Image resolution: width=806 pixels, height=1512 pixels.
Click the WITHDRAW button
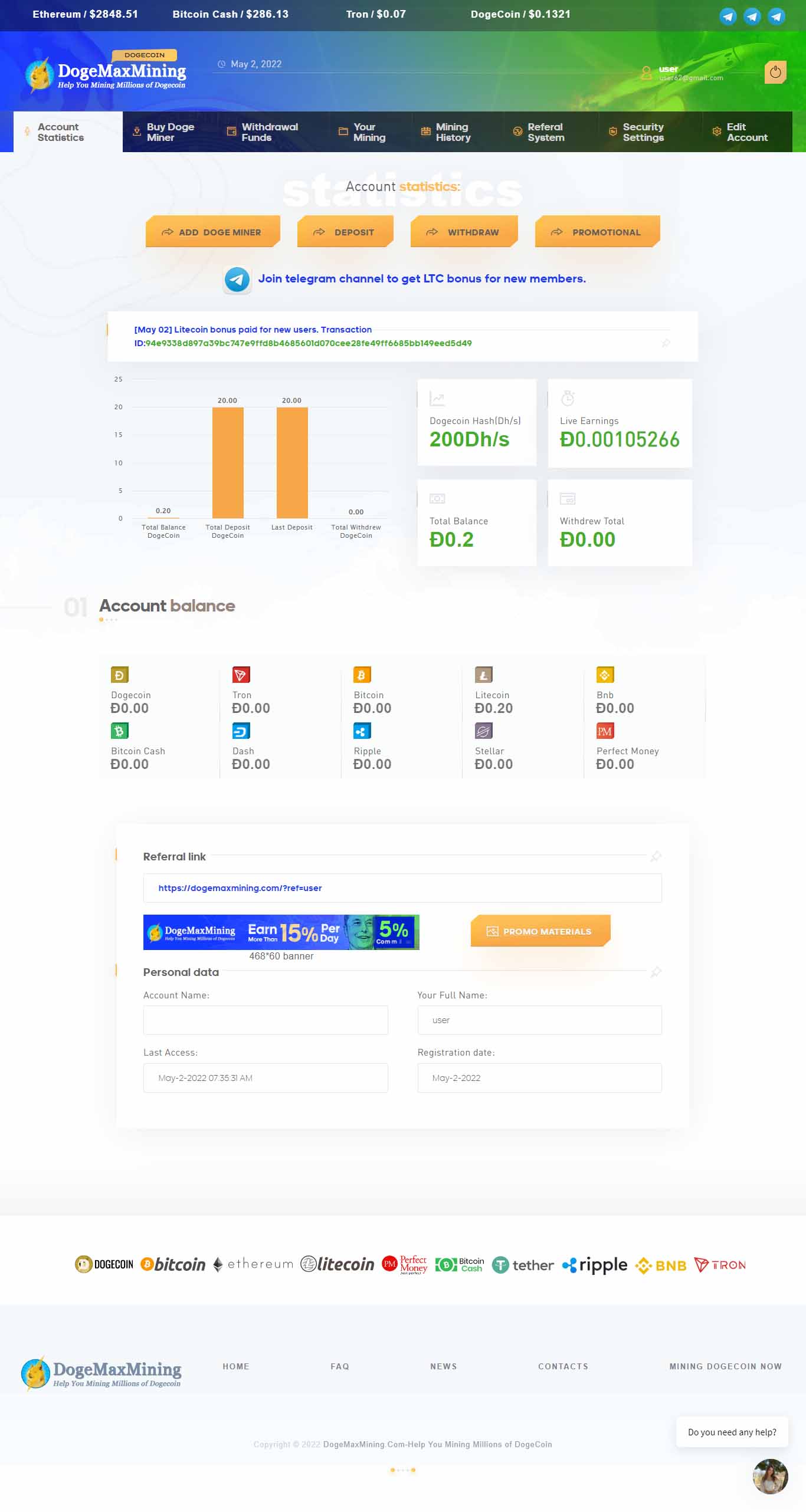[464, 232]
